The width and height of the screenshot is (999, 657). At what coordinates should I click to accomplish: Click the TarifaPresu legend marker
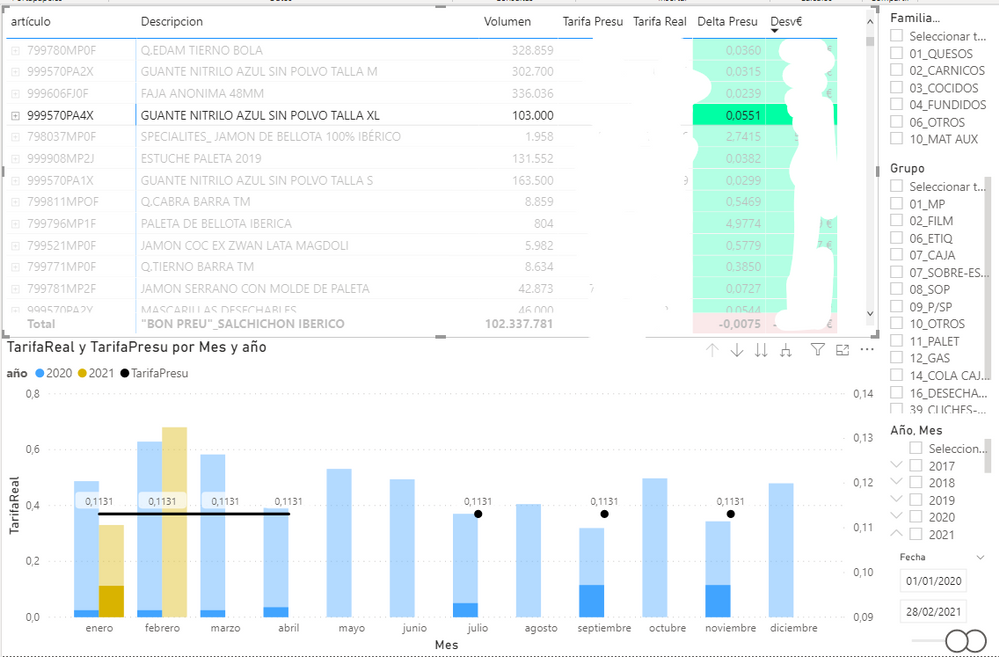tap(124, 373)
